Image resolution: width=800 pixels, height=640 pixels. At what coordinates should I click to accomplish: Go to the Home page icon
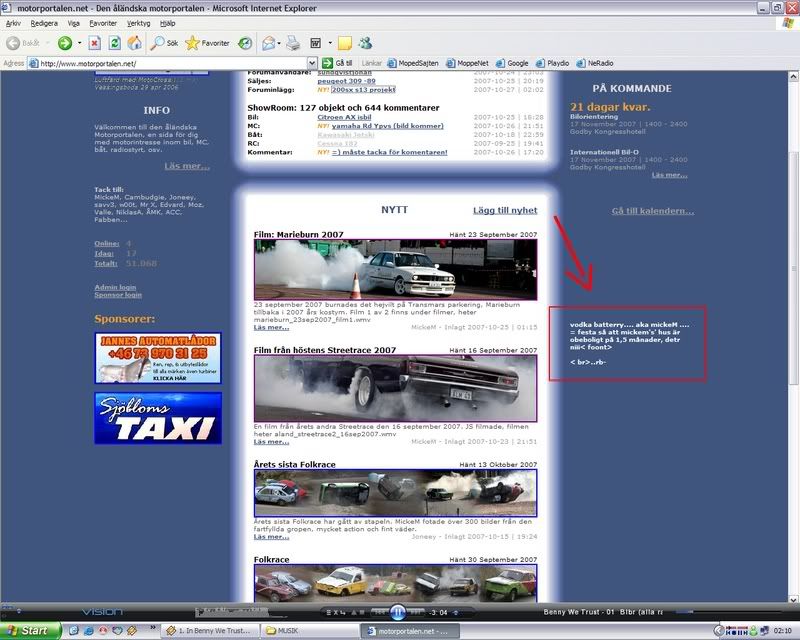tap(135, 43)
